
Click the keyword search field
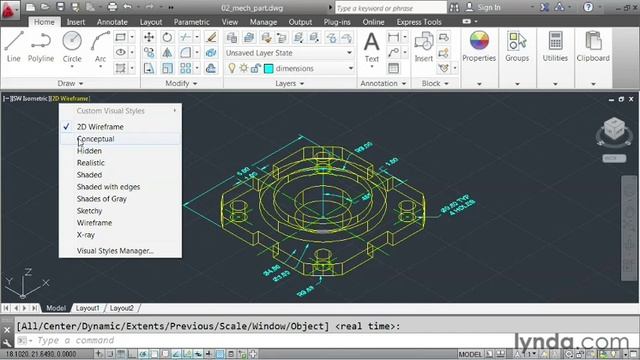pyautogui.click(x=390, y=8)
